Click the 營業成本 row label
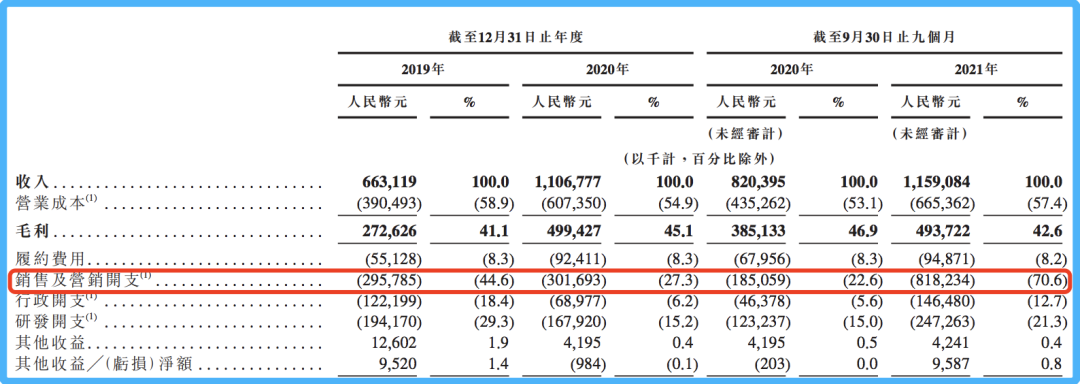Image resolution: width=1080 pixels, height=384 pixels. coord(55,203)
